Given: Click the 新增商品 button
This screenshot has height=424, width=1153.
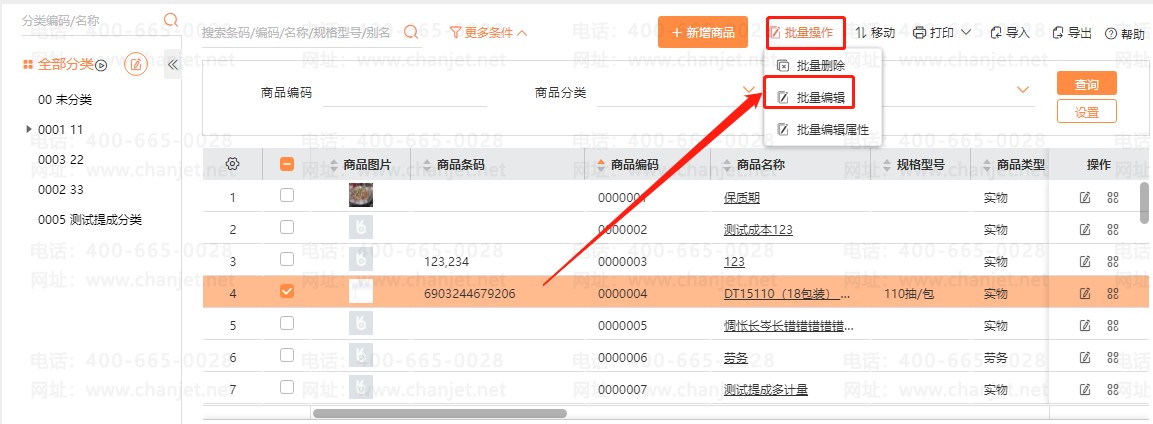Looking at the screenshot, I should [702, 32].
